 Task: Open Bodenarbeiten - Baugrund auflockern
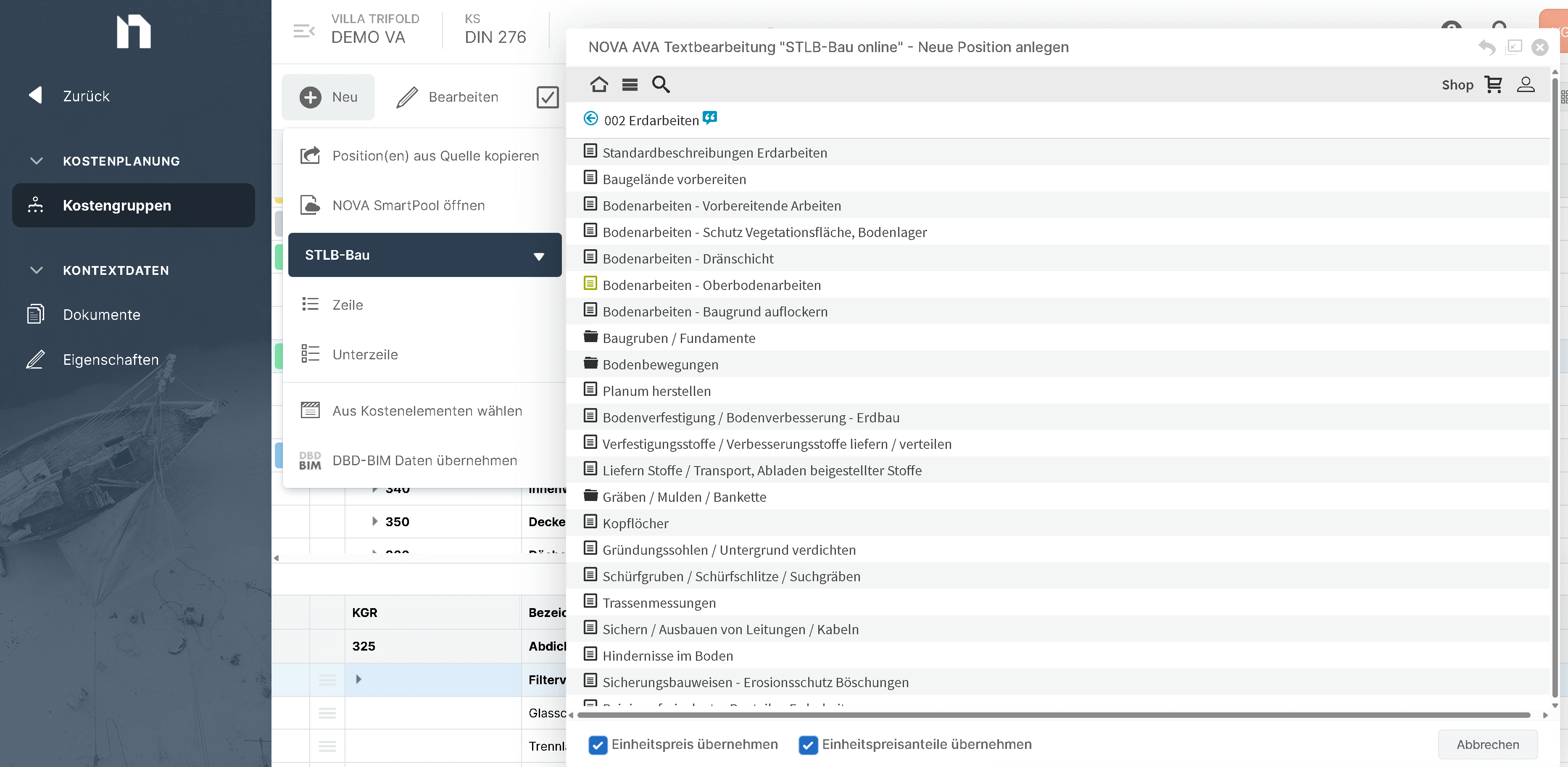714,312
